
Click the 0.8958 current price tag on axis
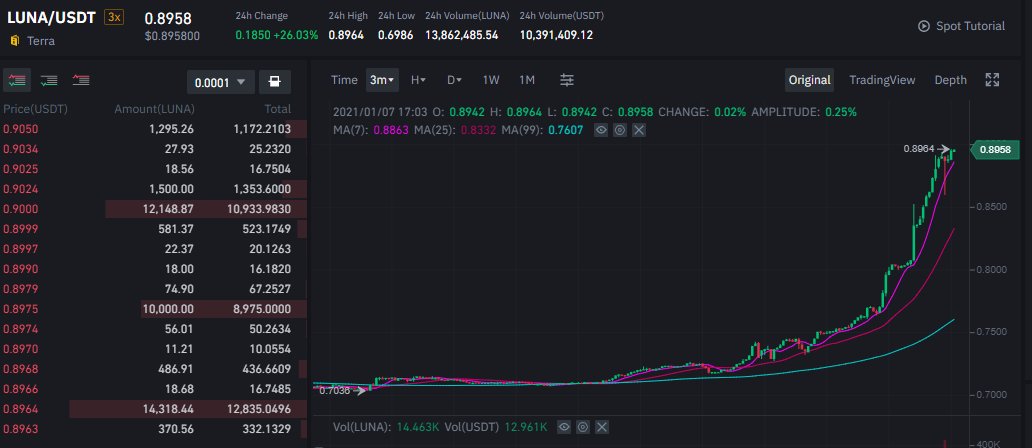click(994, 149)
